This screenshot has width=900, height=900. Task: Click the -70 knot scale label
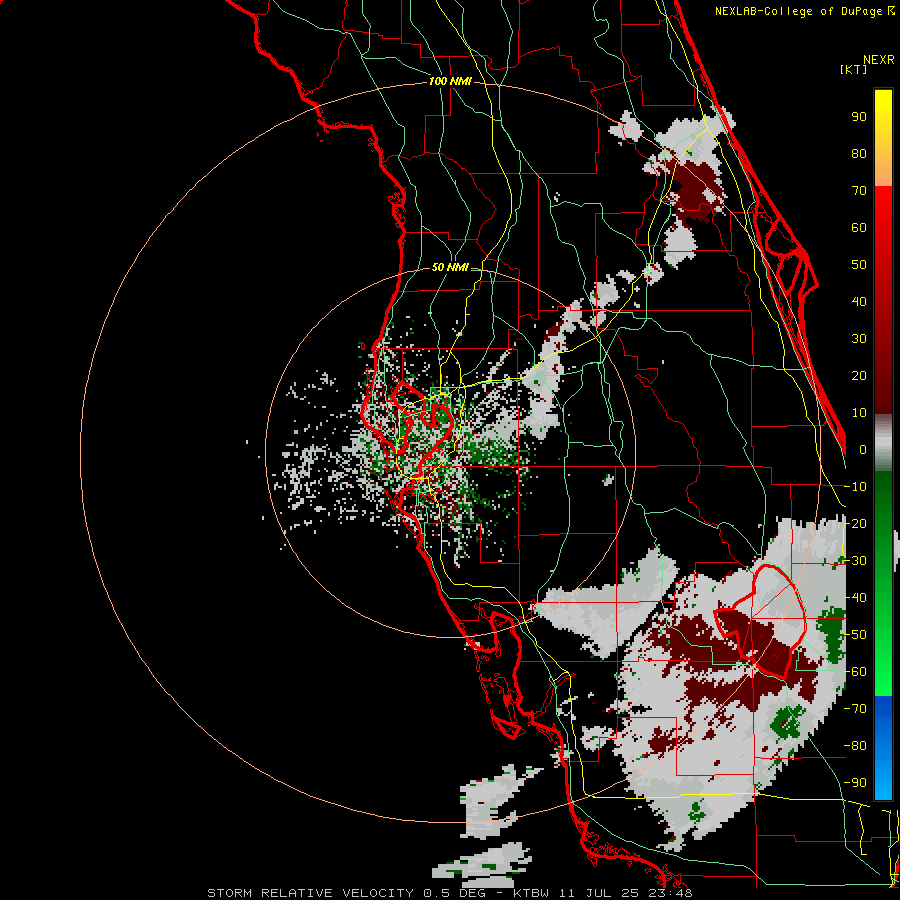[x=855, y=709]
